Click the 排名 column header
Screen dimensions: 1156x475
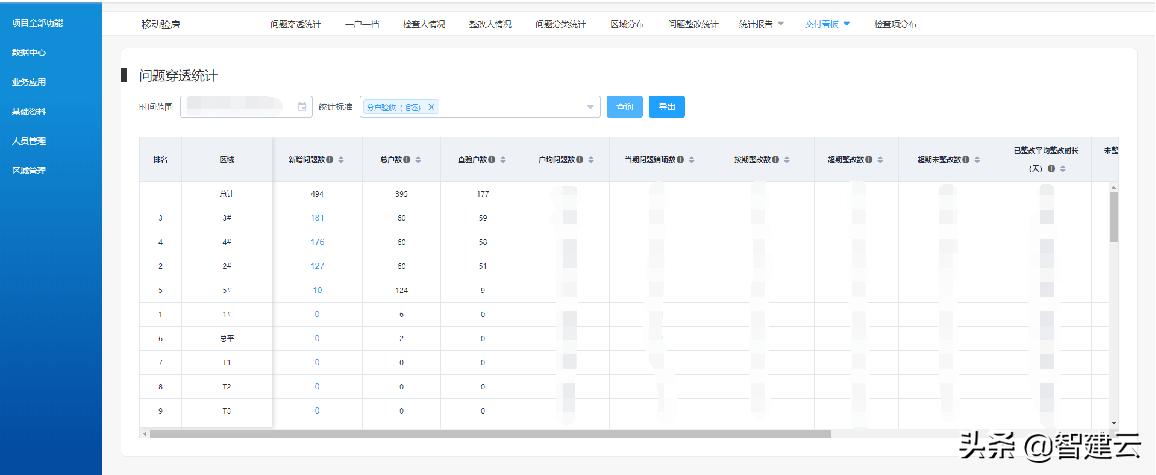(160, 159)
